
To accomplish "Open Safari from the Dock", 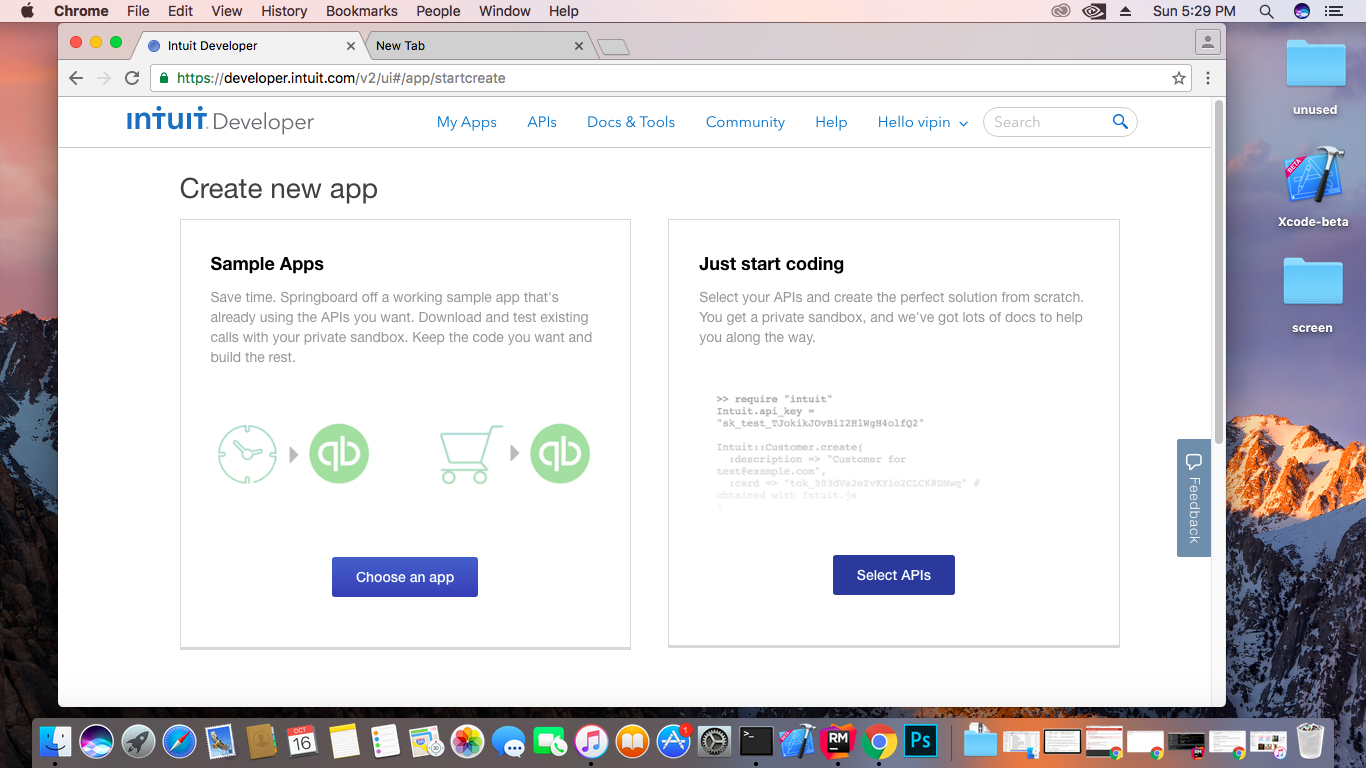I will (x=180, y=742).
